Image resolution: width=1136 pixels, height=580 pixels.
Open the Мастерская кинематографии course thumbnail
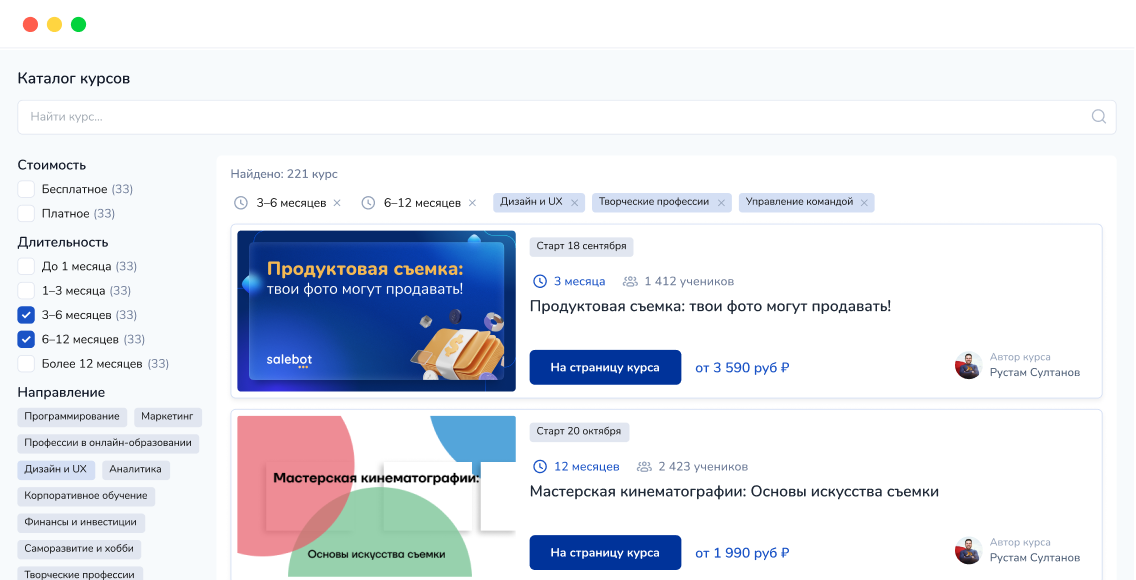pyautogui.click(x=377, y=497)
